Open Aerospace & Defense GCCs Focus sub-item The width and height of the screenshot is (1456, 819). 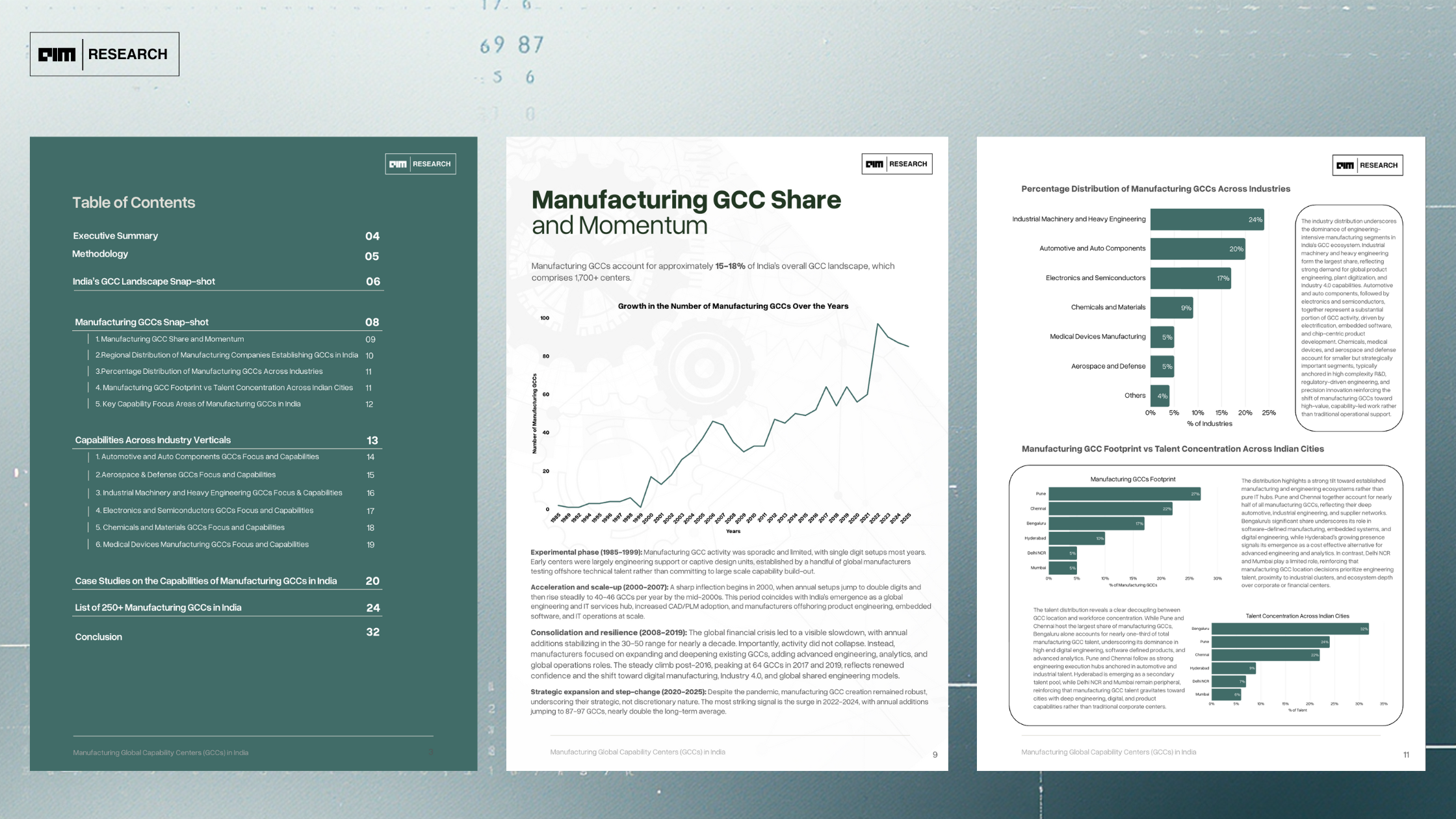tap(185, 475)
